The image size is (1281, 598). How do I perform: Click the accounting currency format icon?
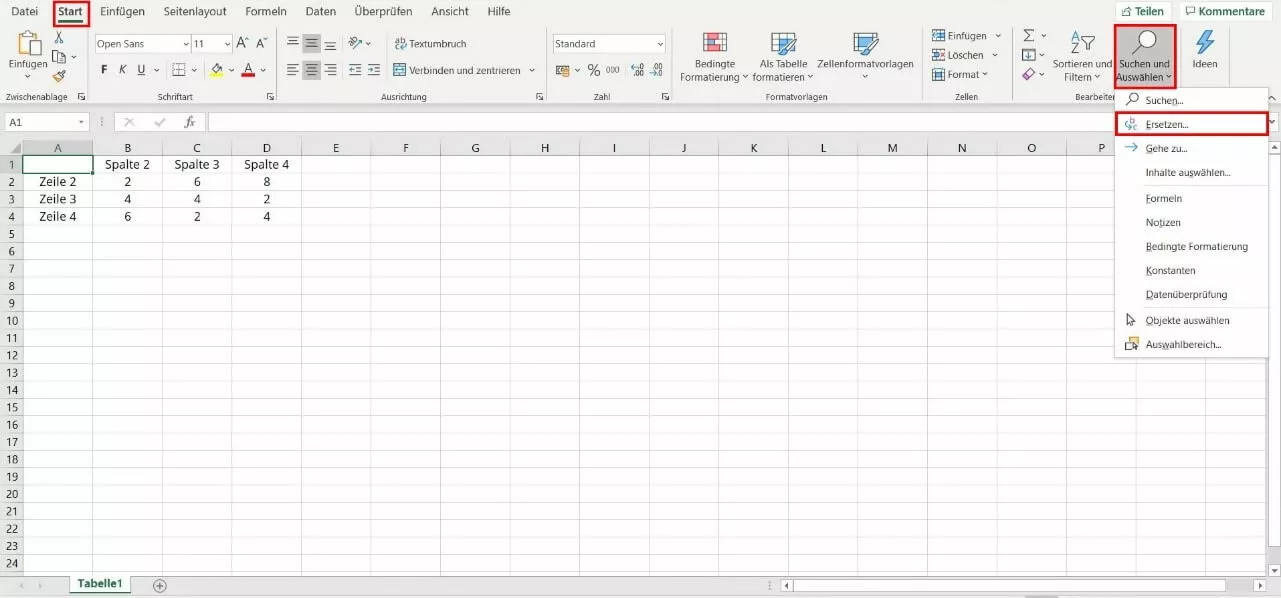562,70
